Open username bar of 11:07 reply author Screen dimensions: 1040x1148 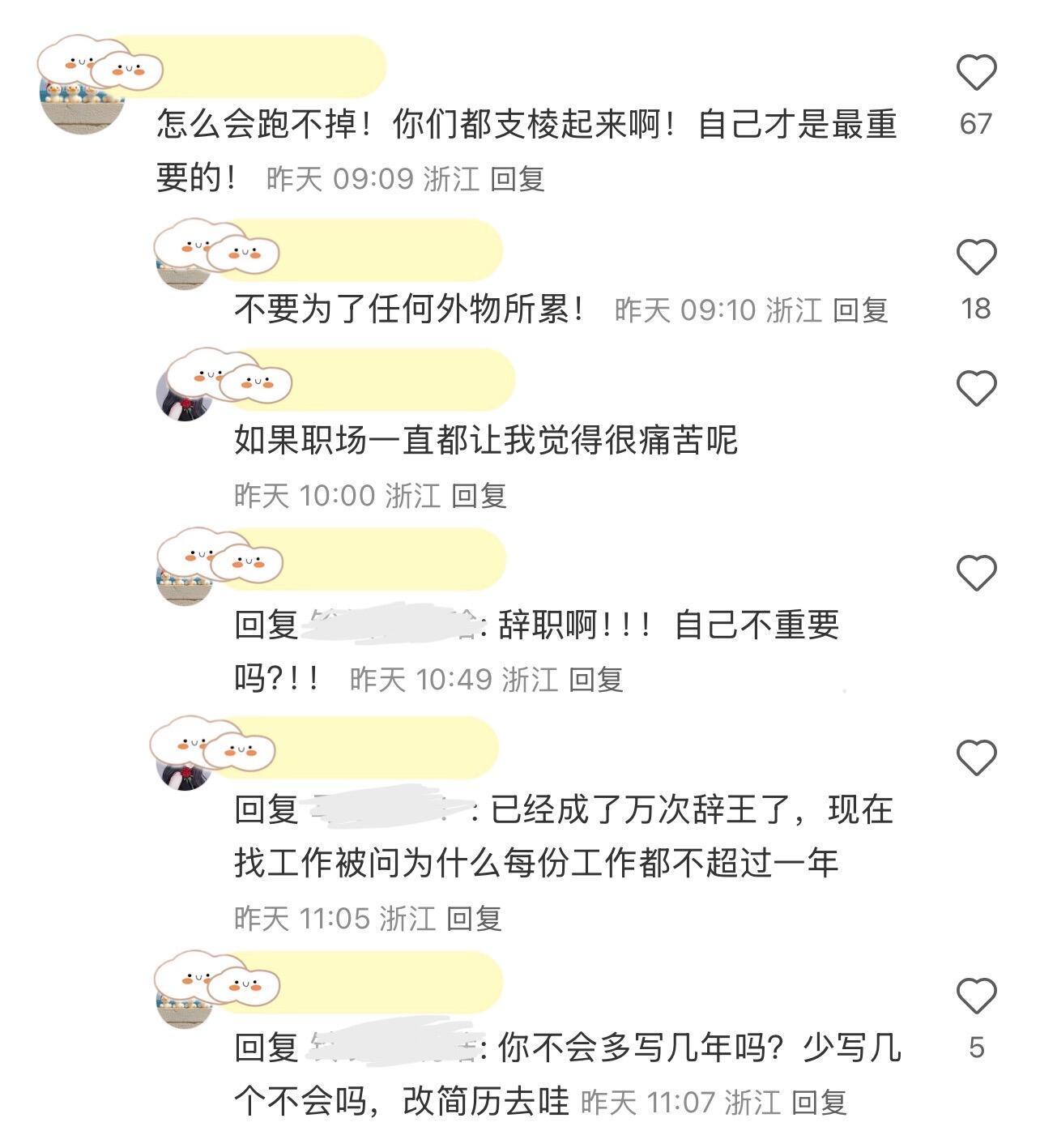[356, 982]
